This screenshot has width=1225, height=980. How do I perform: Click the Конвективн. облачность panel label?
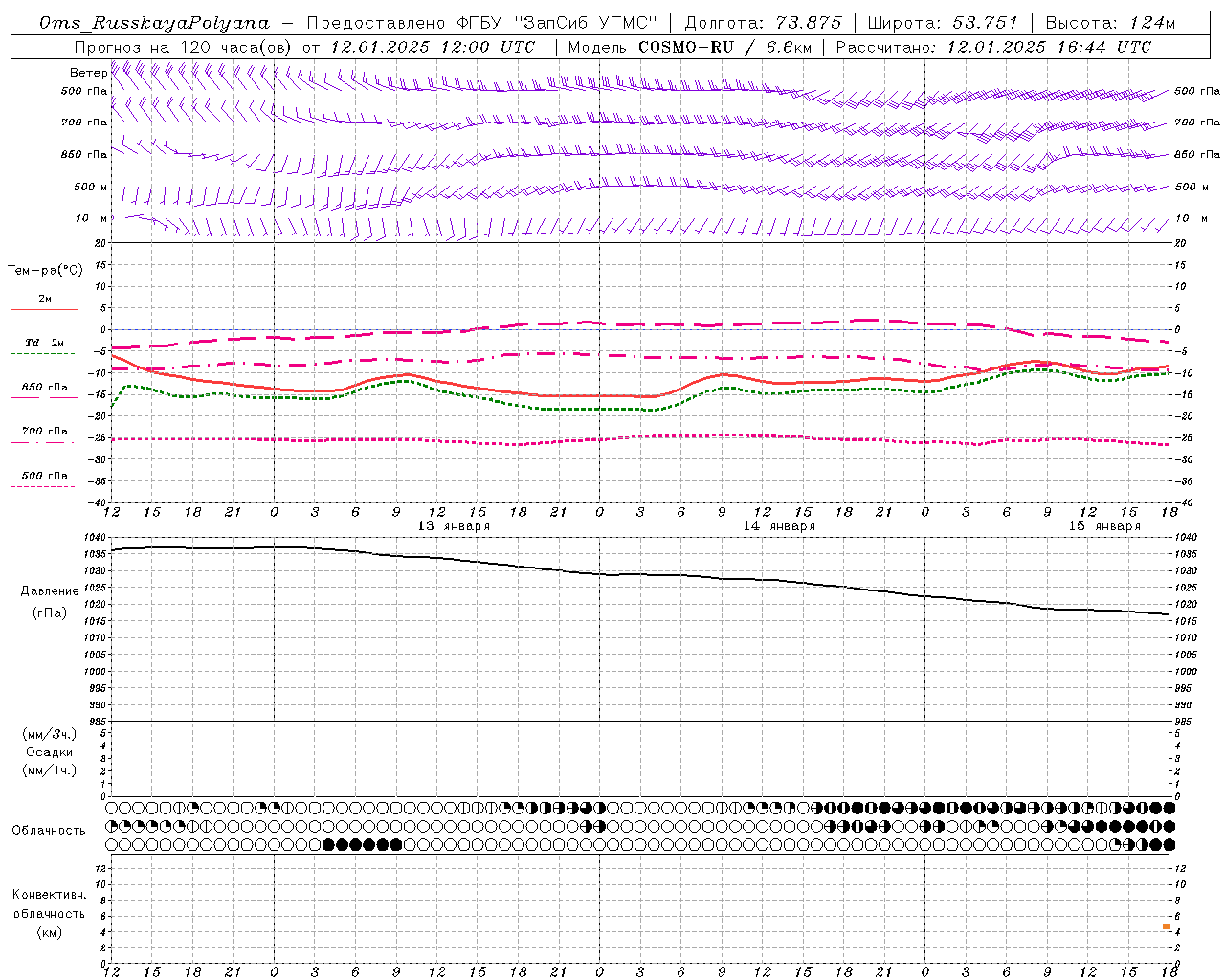[49, 903]
